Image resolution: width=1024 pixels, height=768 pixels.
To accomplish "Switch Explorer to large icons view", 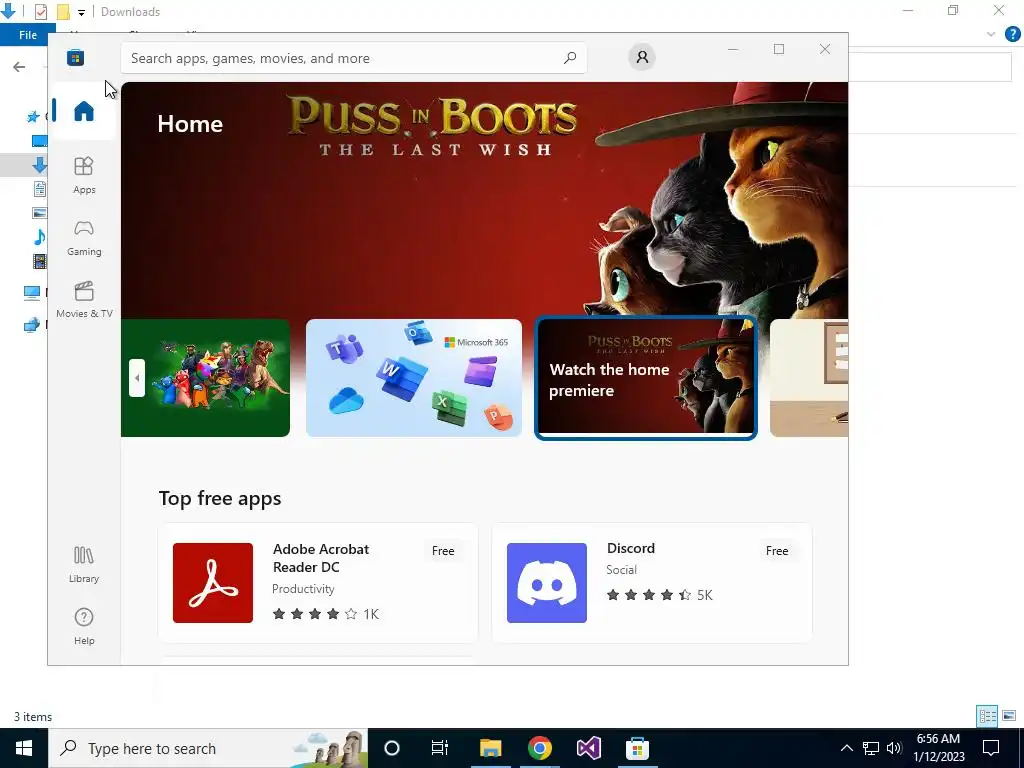I will coord(1009,716).
